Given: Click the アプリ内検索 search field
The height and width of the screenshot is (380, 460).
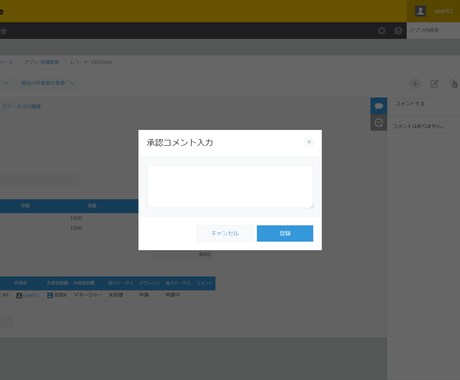Looking at the screenshot, I should click(x=433, y=30).
